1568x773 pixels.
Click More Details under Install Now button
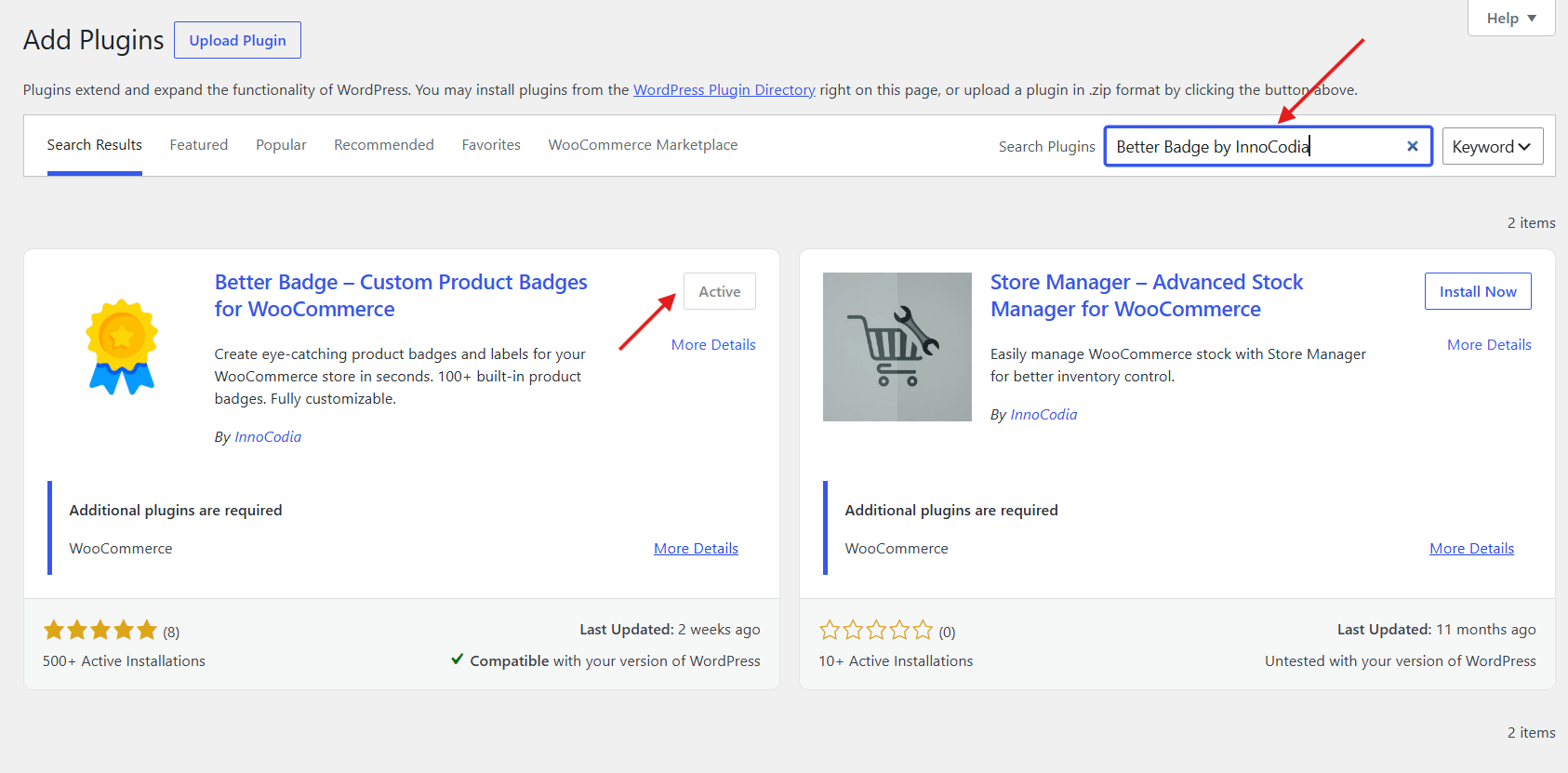pos(1489,344)
